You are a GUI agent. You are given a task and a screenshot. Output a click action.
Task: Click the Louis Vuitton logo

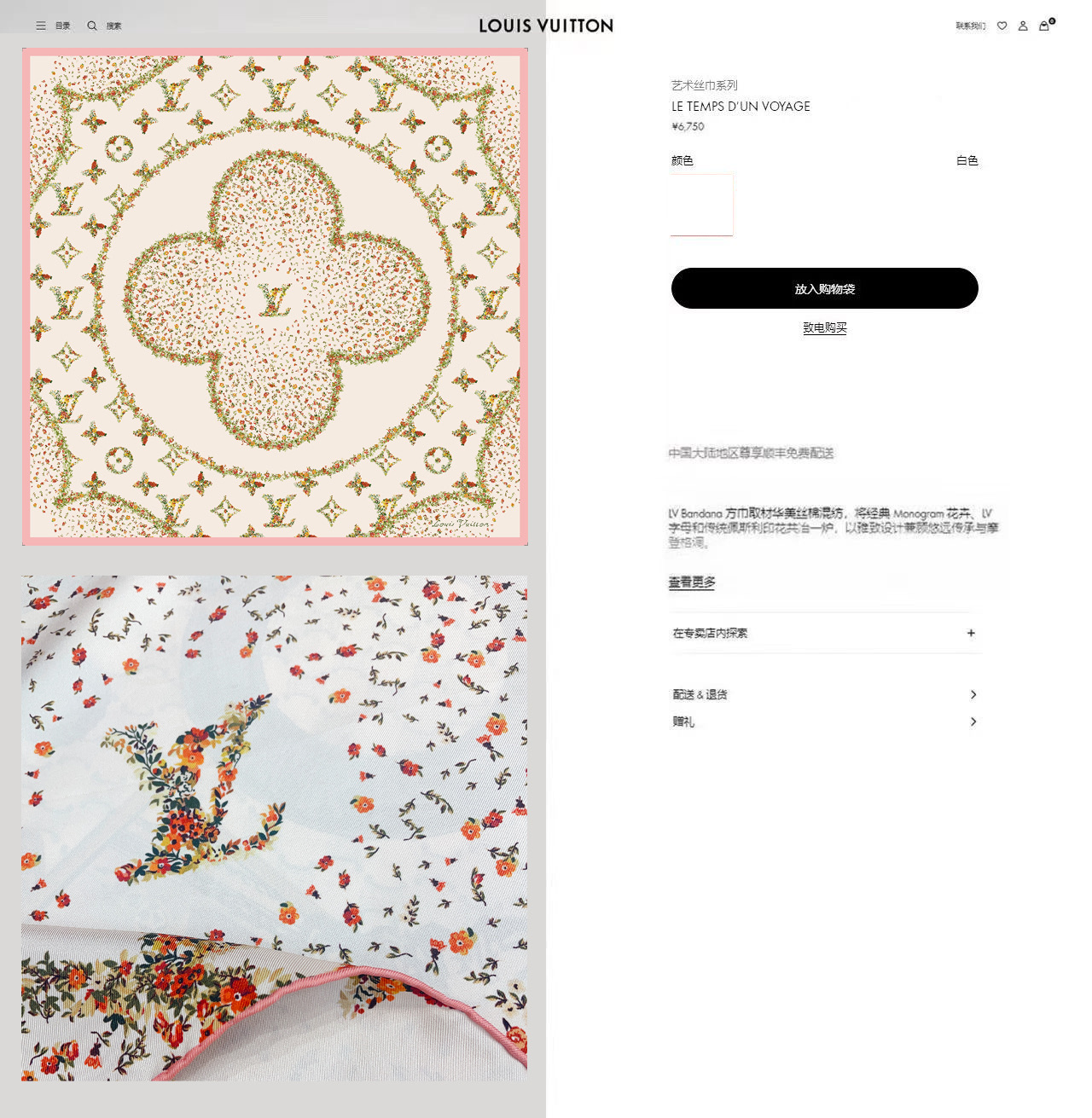546,26
